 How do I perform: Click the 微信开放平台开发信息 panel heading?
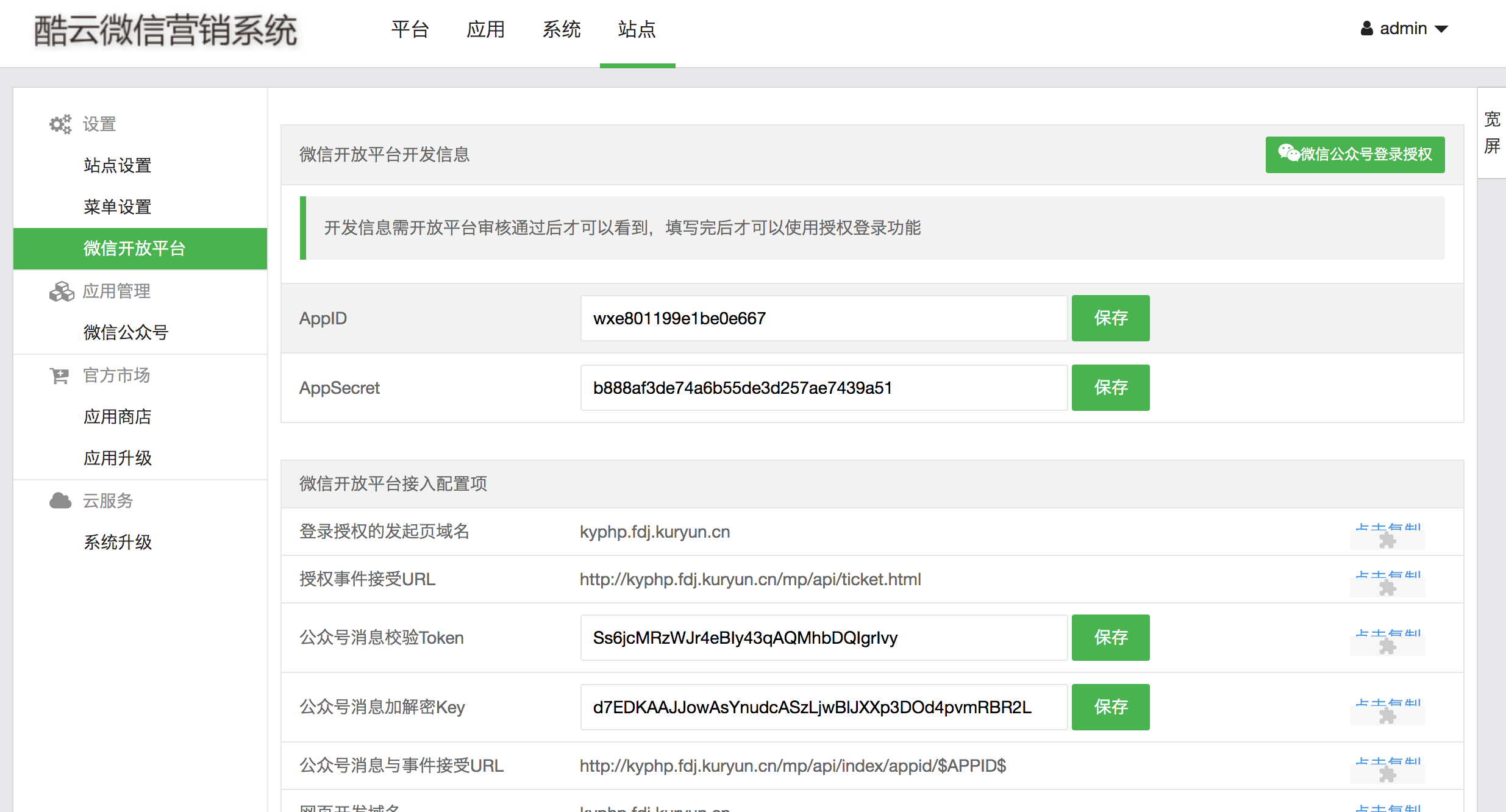[384, 155]
